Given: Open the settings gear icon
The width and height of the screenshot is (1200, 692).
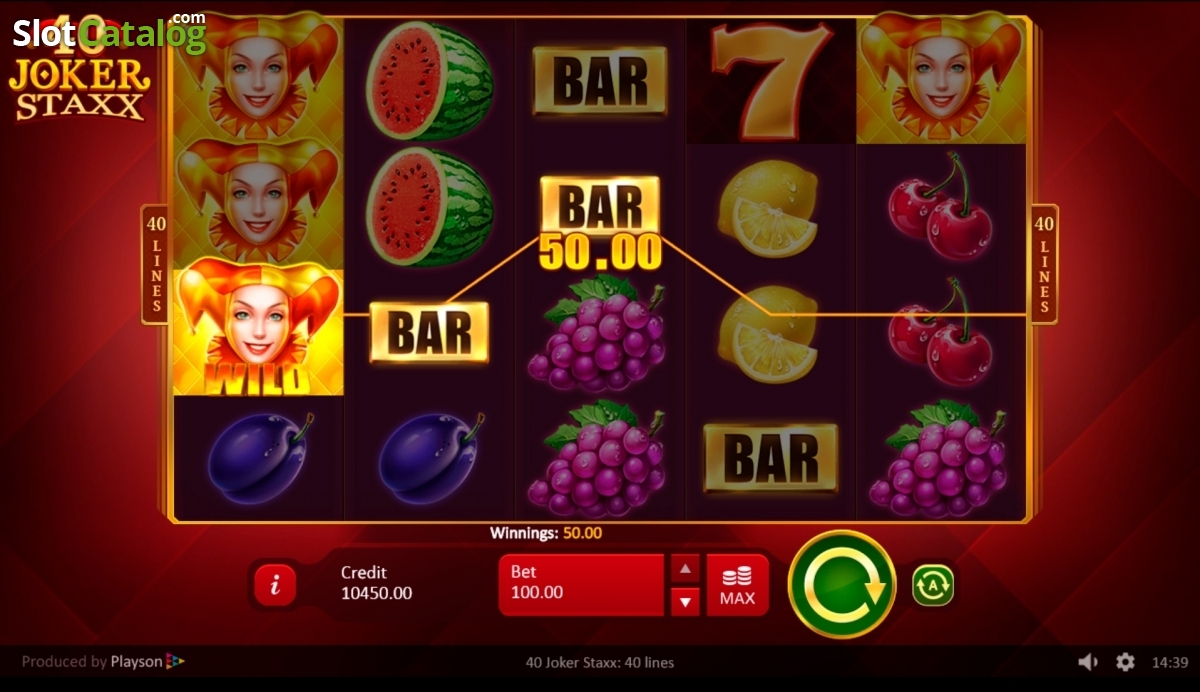Looking at the screenshot, I should (x=1125, y=662).
